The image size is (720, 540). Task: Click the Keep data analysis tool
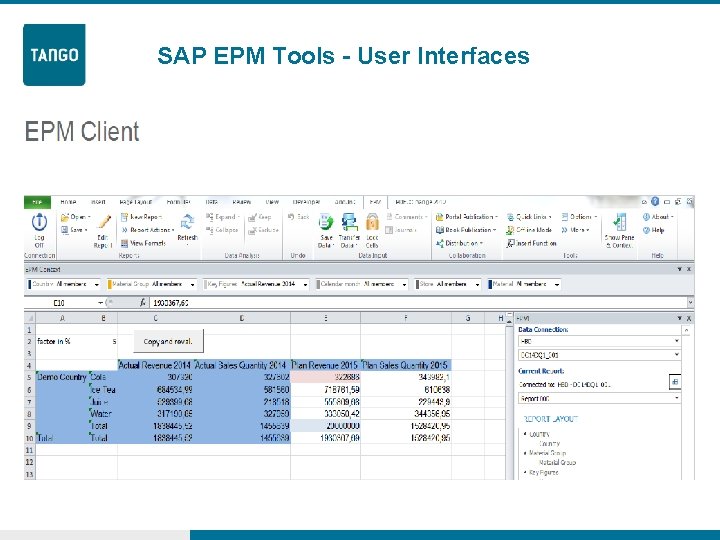(x=260, y=217)
